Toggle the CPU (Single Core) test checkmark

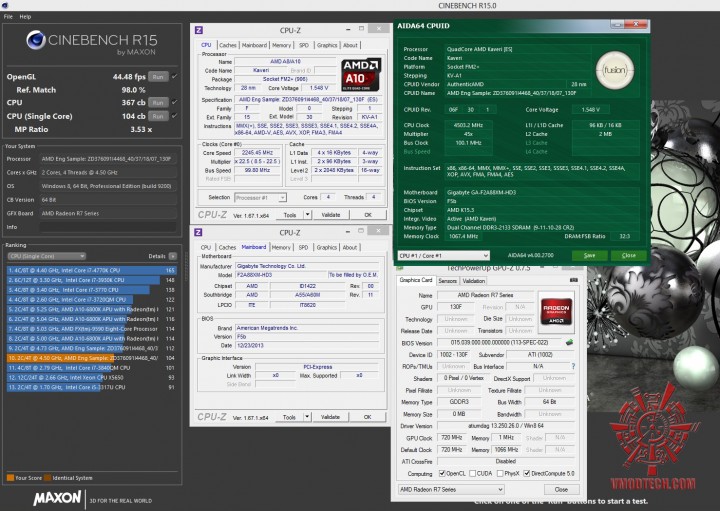174,116
